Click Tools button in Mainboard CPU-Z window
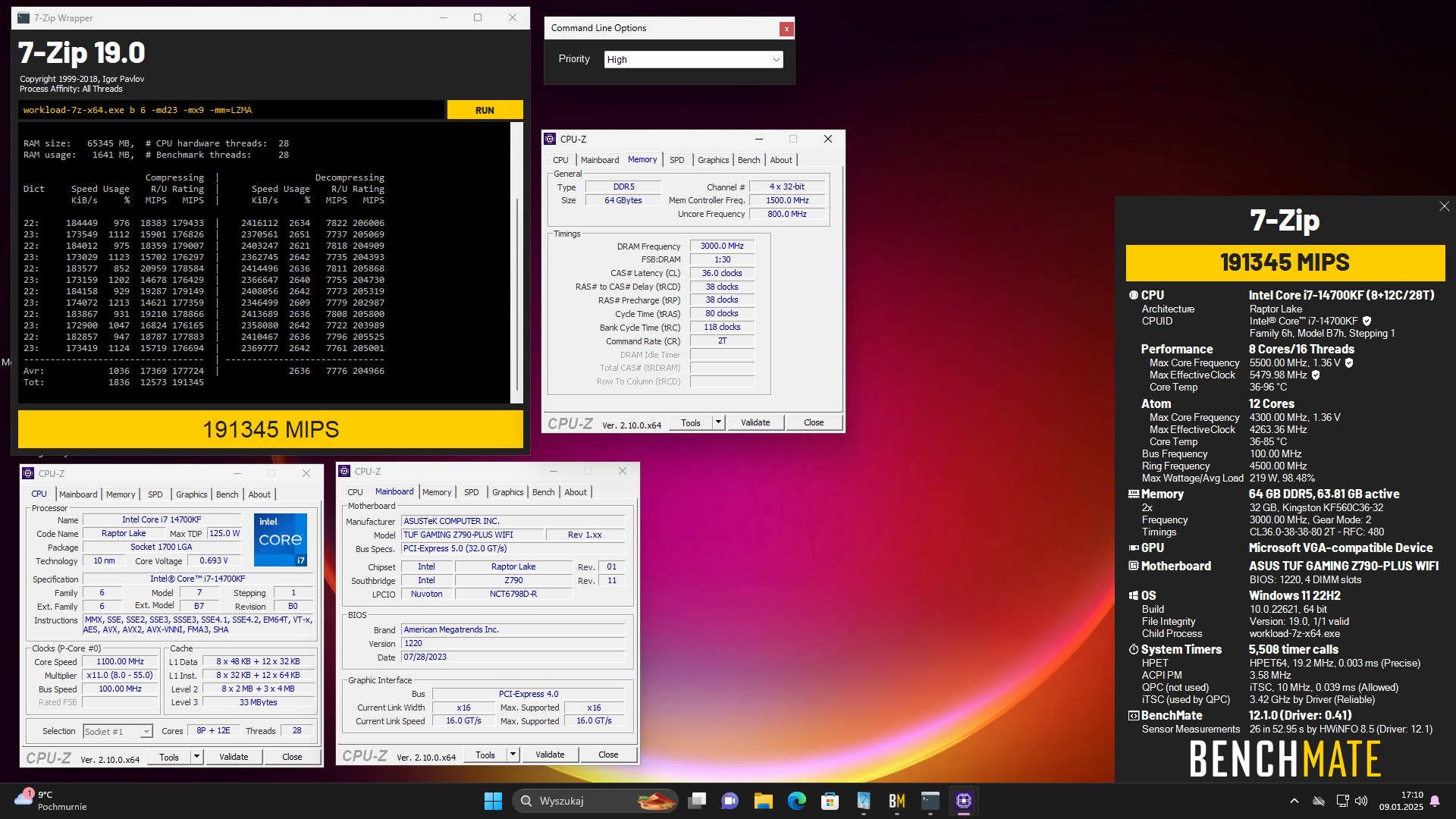The width and height of the screenshot is (1456, 819). tap(485, 755)
